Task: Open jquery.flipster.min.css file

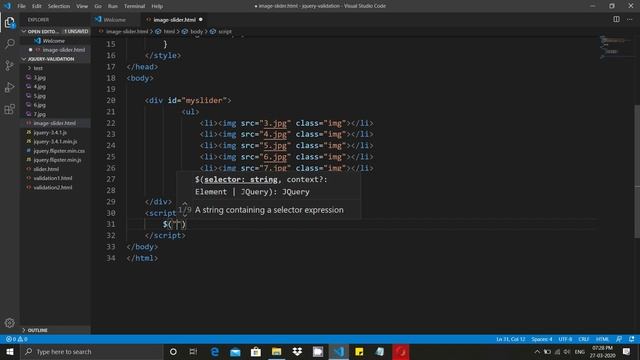Action: 59,151
